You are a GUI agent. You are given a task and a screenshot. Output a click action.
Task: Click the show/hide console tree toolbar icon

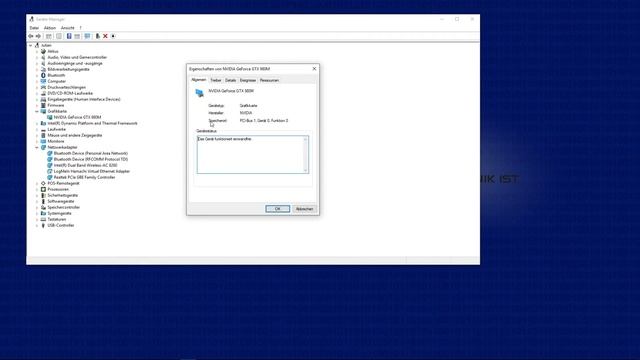click(x=49, y=36)
